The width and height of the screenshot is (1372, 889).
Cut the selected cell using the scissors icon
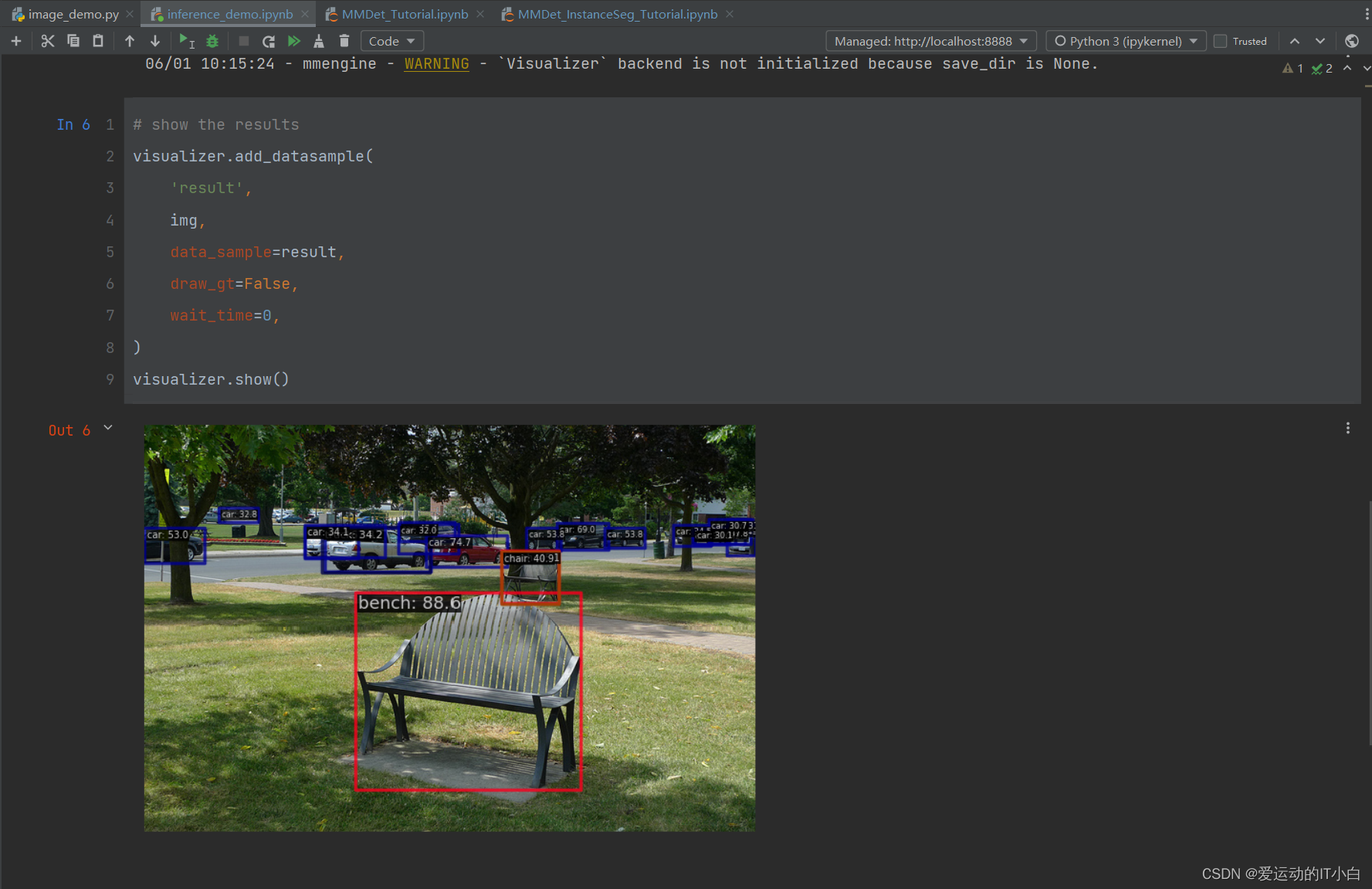point(48,41)
